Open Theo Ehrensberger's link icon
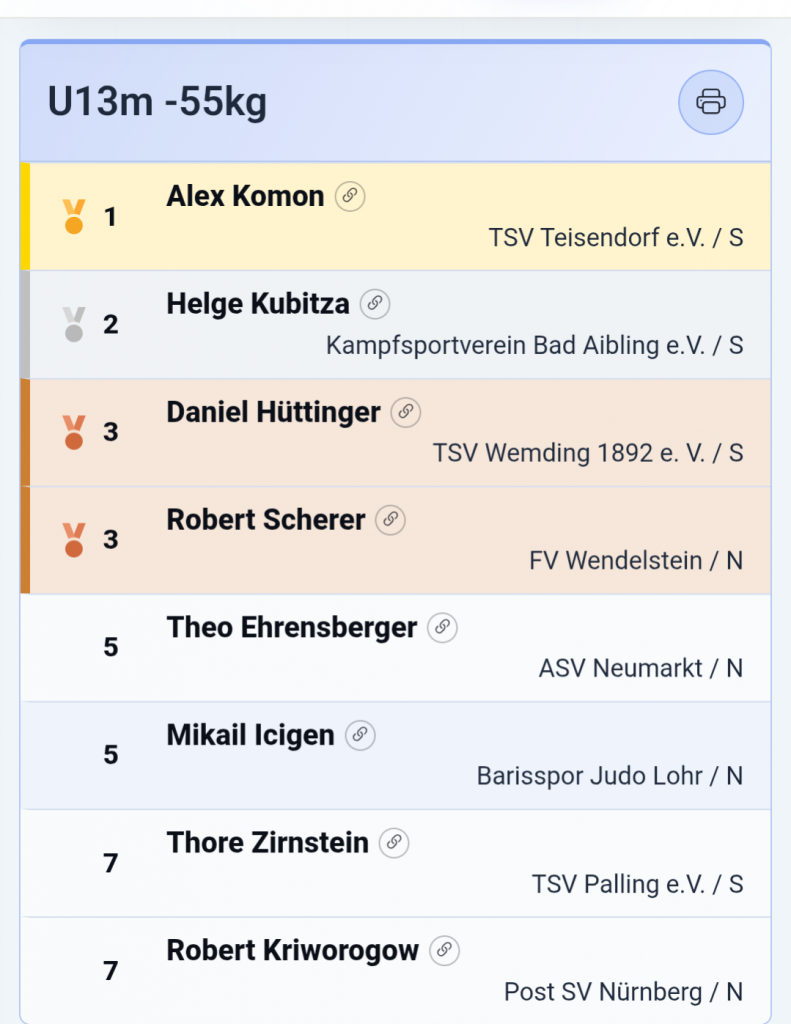Image resolution: width=791 pixels, height=1024 pixels. point(442,628)
